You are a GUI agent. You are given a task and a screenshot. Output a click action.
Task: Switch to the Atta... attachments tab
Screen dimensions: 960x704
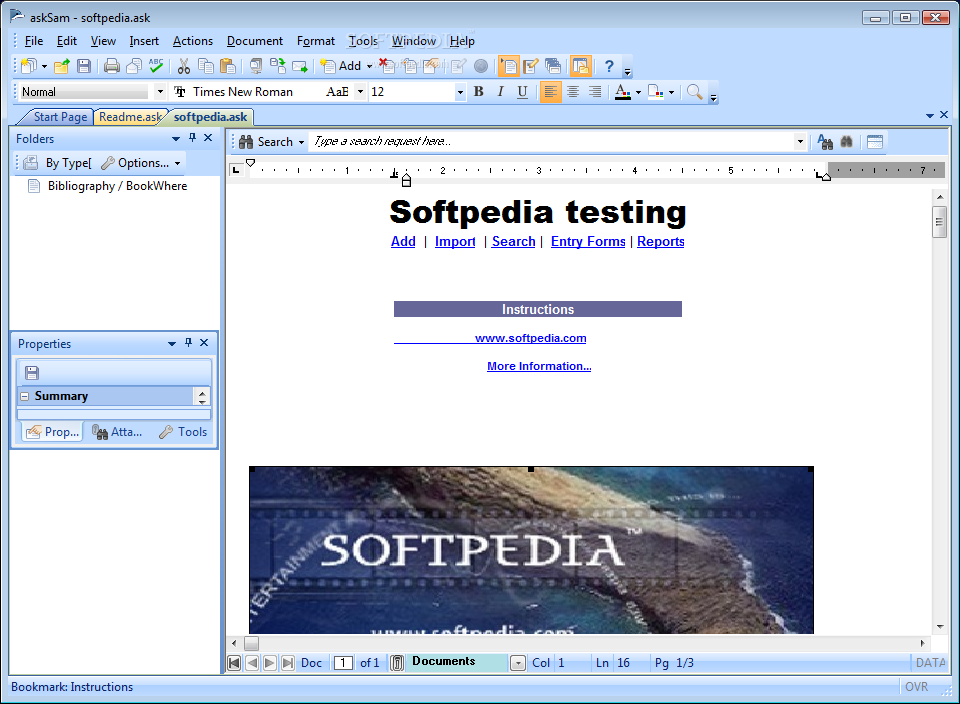coord(118,432)
